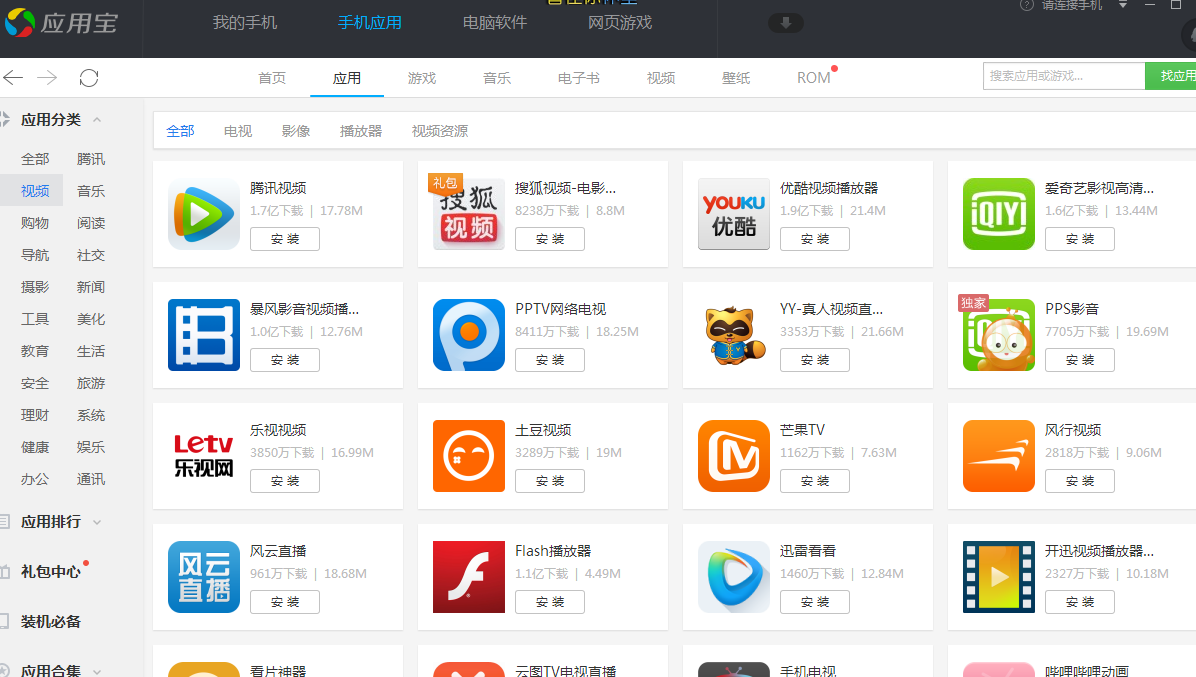Filter by 视频资源 subcategory
Screen dimensions: 1196x677
[440, 131]
